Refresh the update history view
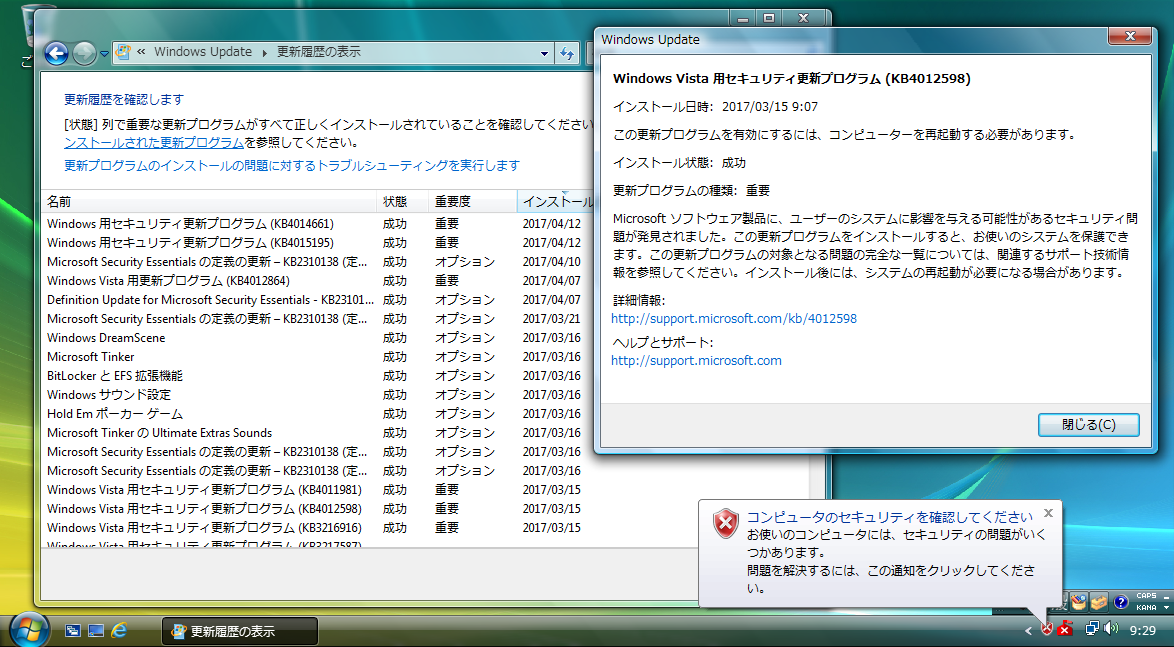This screenshot has height=647, width=1174. click(568, 52)
